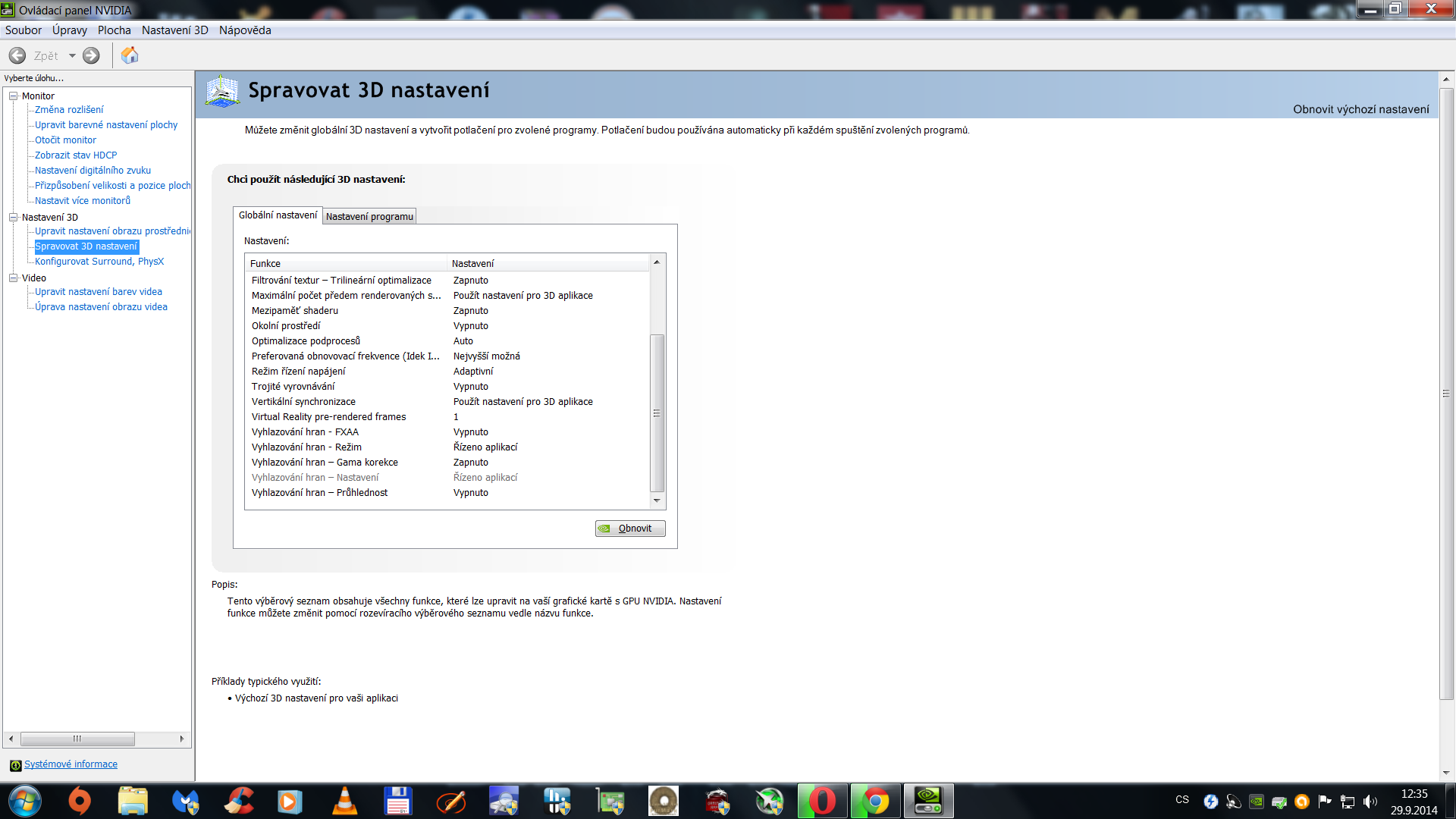Open the Soubor menu
This screenshot has height=819, width=1456.
[x=24, y=30]
